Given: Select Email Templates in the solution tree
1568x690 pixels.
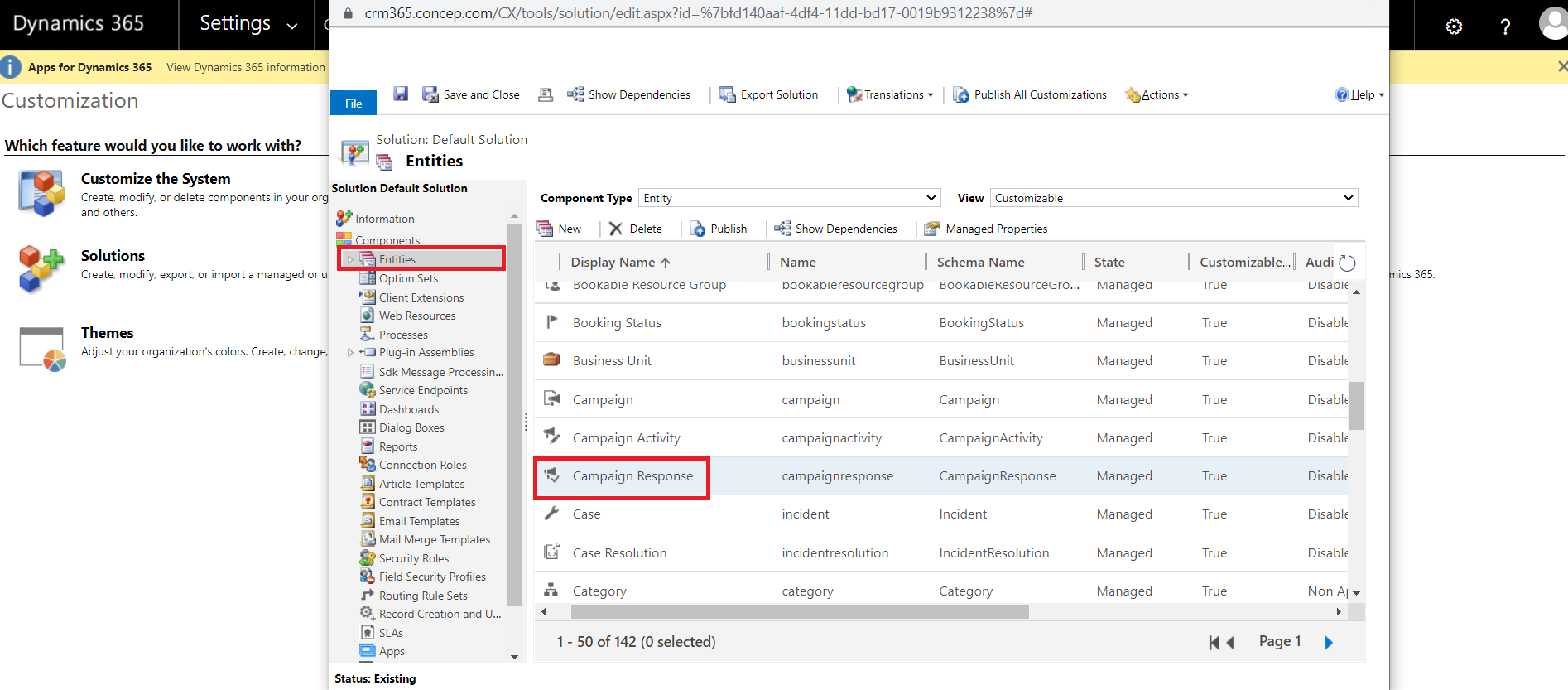Looking at the screenshot, I should (419, 521).
